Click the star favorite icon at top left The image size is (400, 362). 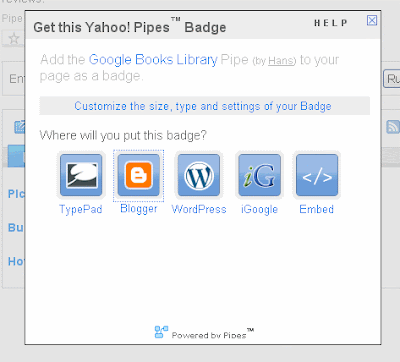tap(14, 39)
